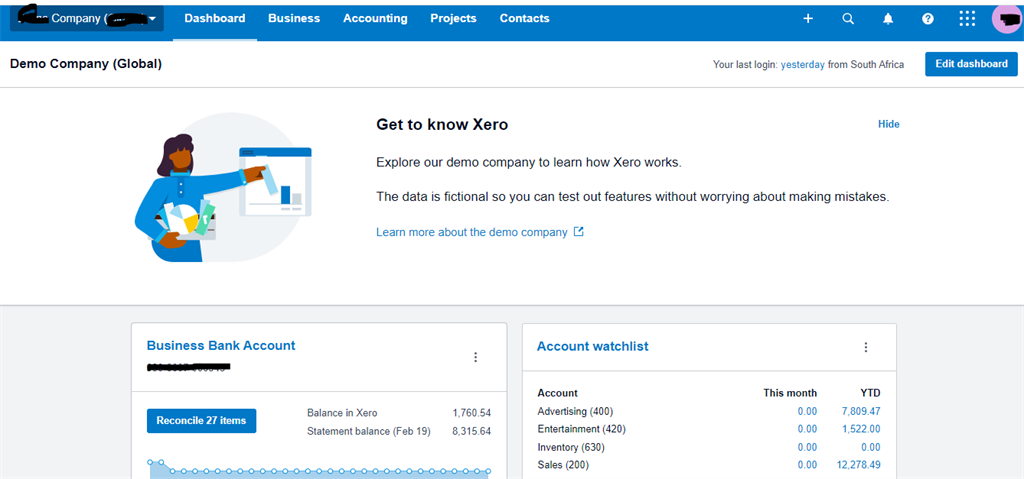Click the demo company illustration image
The height and width of the screenshot is (479, 1024).
pyautogui.click(x=223, y=188)
